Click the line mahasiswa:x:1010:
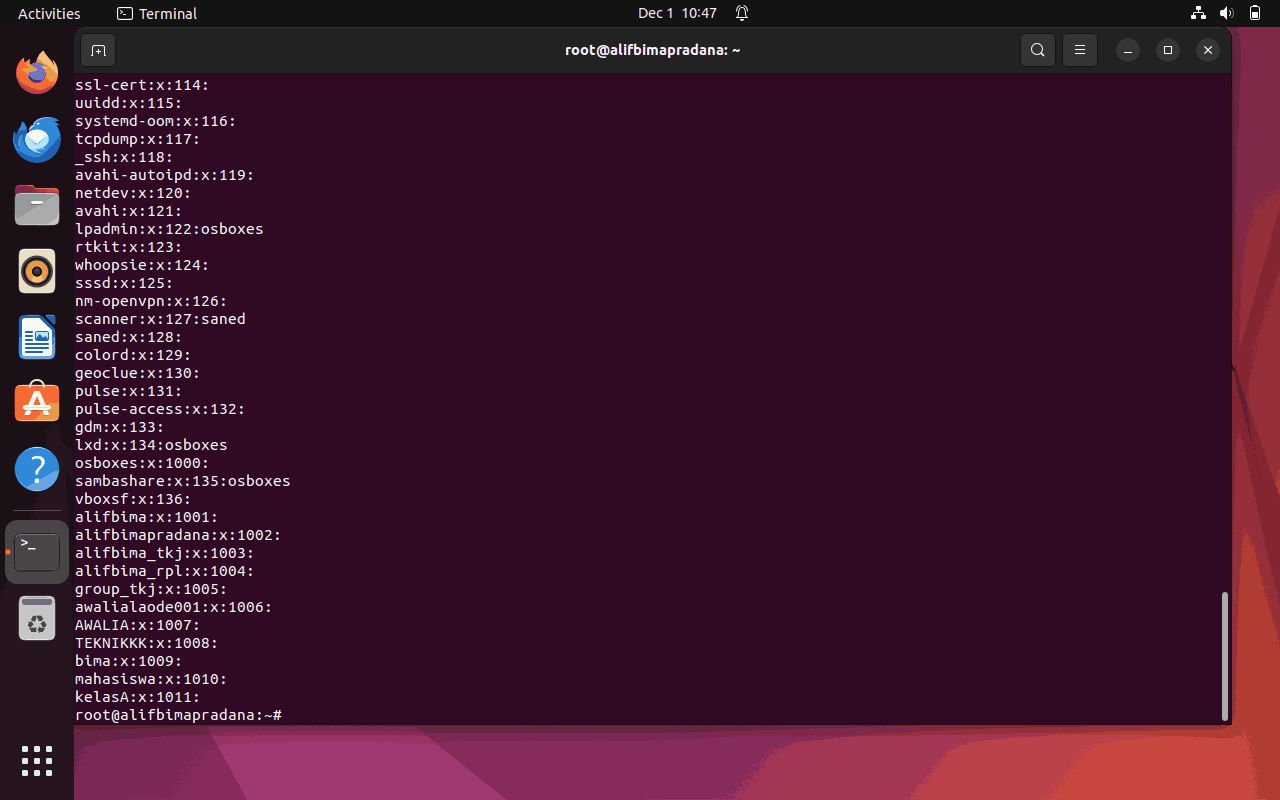This screenshot has width=1280, height=800. [151, 679]
